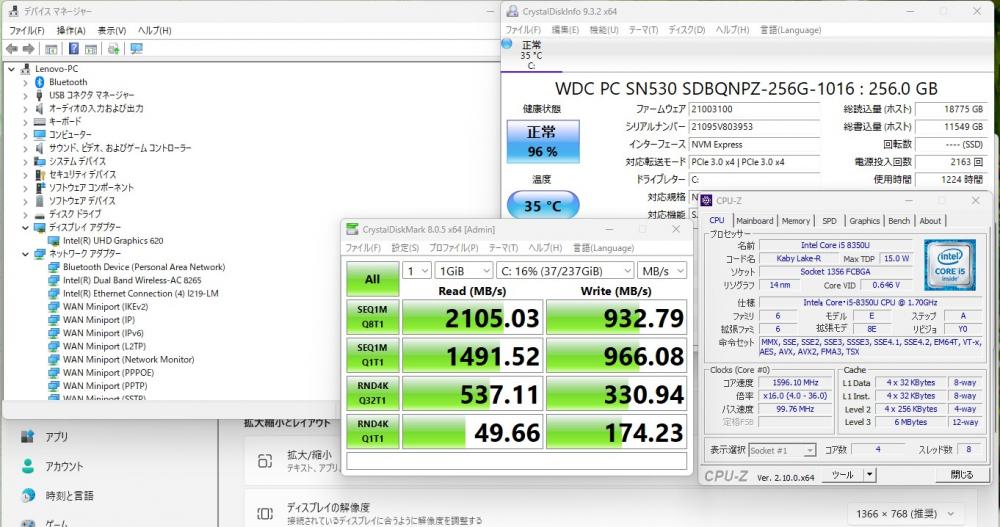The image size is (1000, 527).
Task: Open 機能(U) menu in CrystalDiskInfo
Action: coord(604,30)
